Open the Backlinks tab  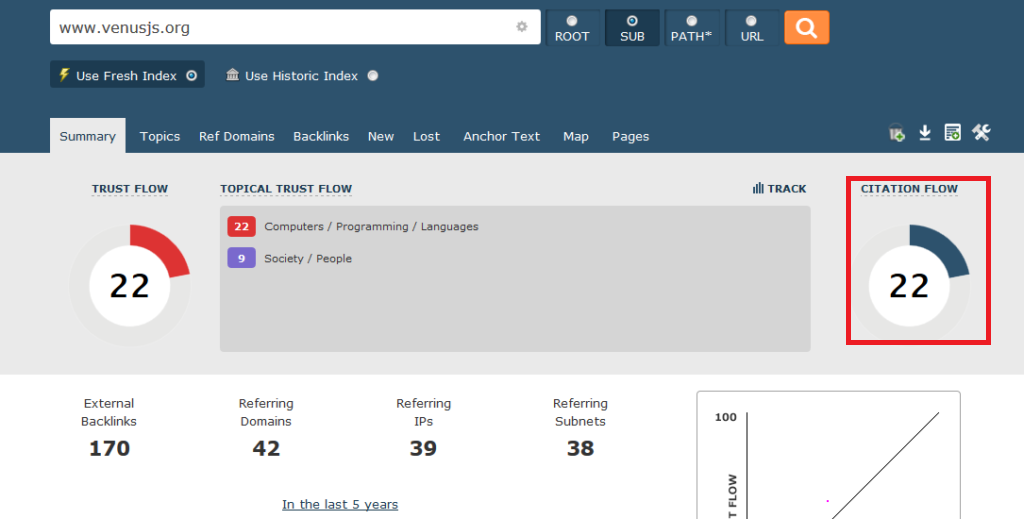321,136
